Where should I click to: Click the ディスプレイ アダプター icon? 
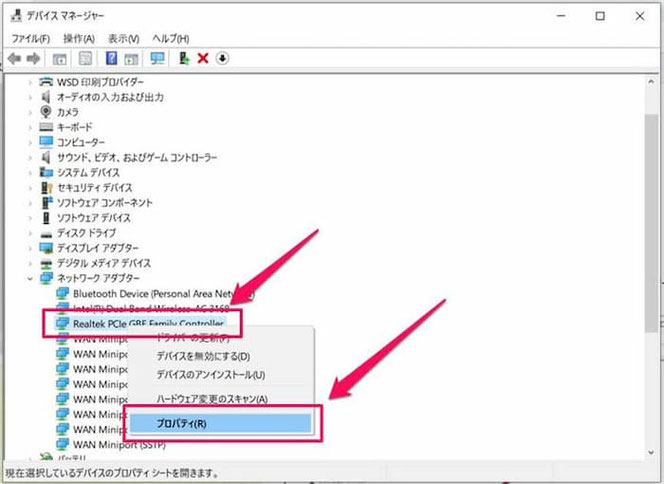tap(46, 247)
